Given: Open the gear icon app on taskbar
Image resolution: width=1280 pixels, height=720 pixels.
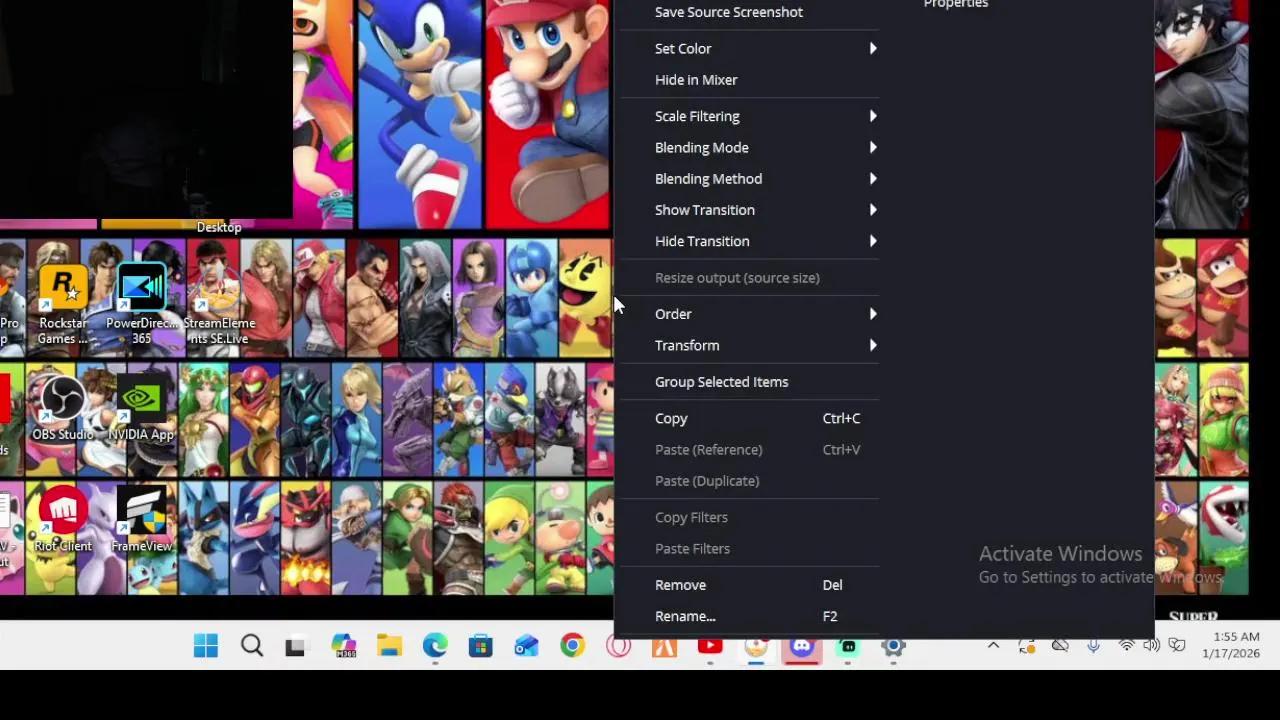Looking at the screenshot, I should tap(893, 647).
